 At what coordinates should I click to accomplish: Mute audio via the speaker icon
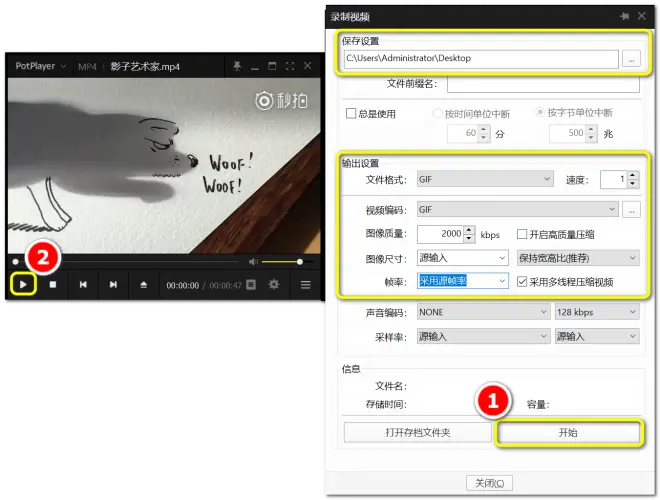(253, 262)
